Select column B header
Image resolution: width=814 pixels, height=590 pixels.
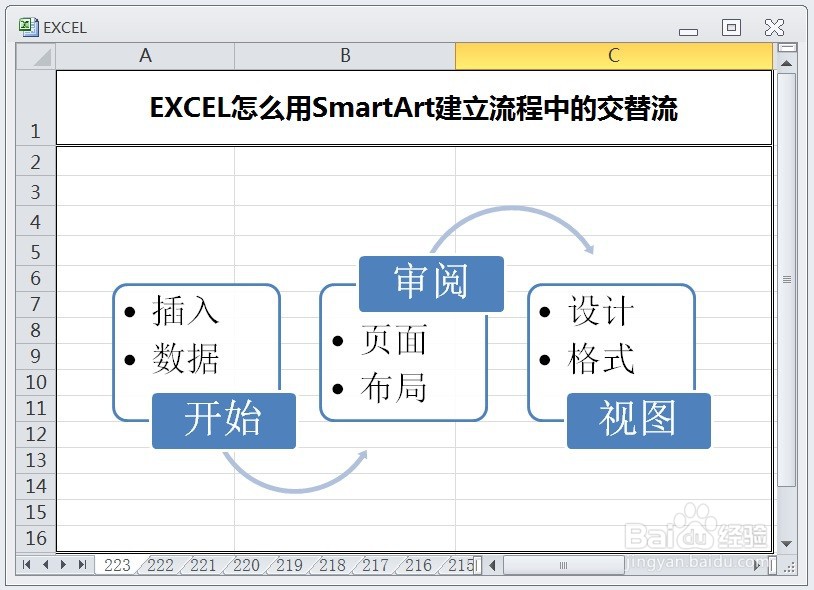pos(345,56)
